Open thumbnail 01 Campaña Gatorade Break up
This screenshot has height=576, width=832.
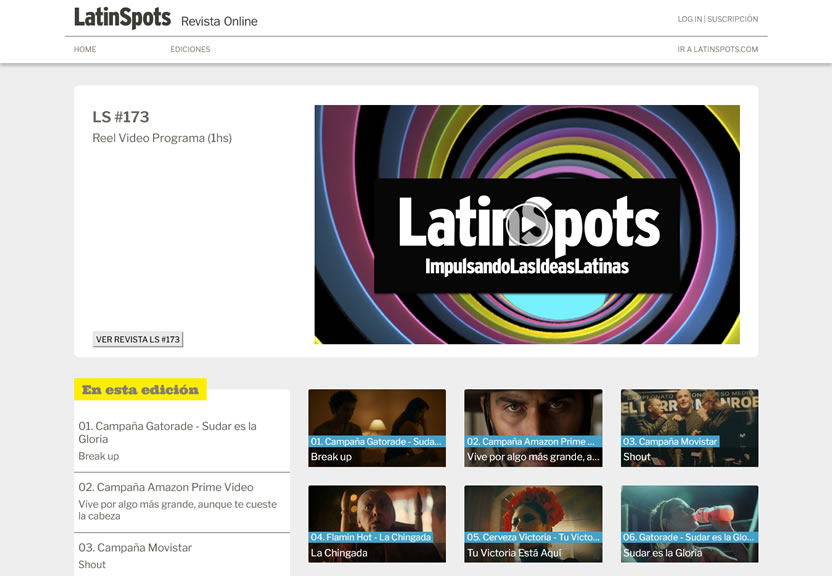point(377,428)
